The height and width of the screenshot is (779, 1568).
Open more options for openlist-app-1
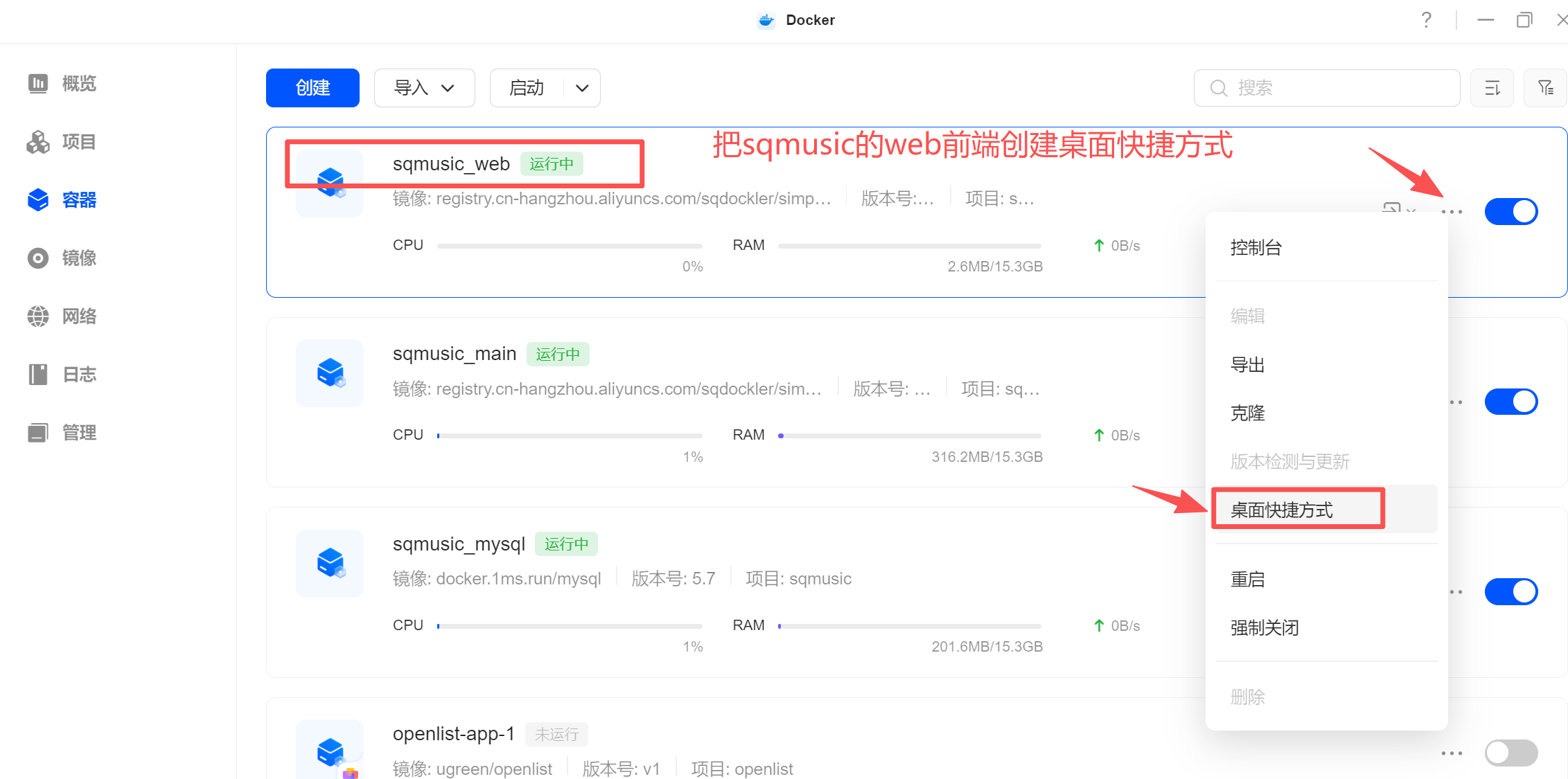tap(1452, 753)
